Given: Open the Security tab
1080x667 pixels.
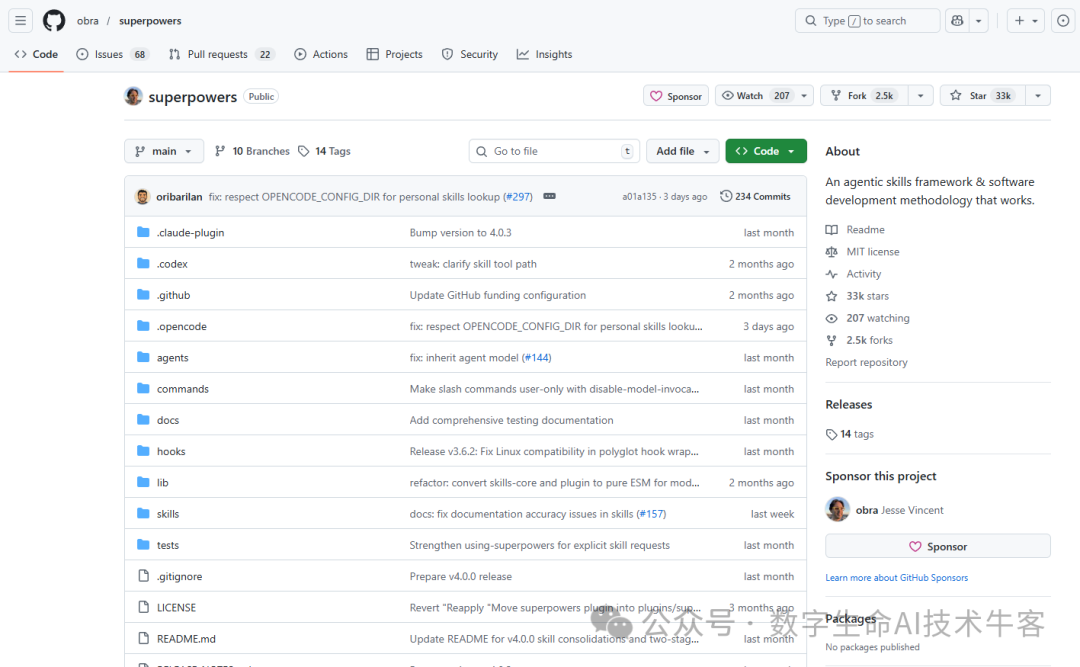Looking at the screenshot, I should pos(470,54).
